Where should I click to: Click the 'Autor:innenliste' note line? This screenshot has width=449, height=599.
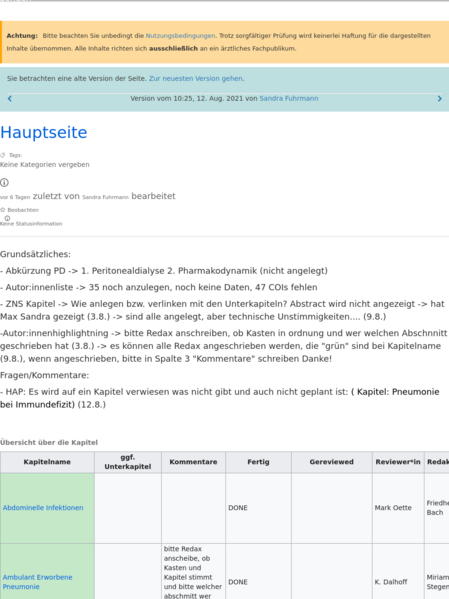pos(159,287)
